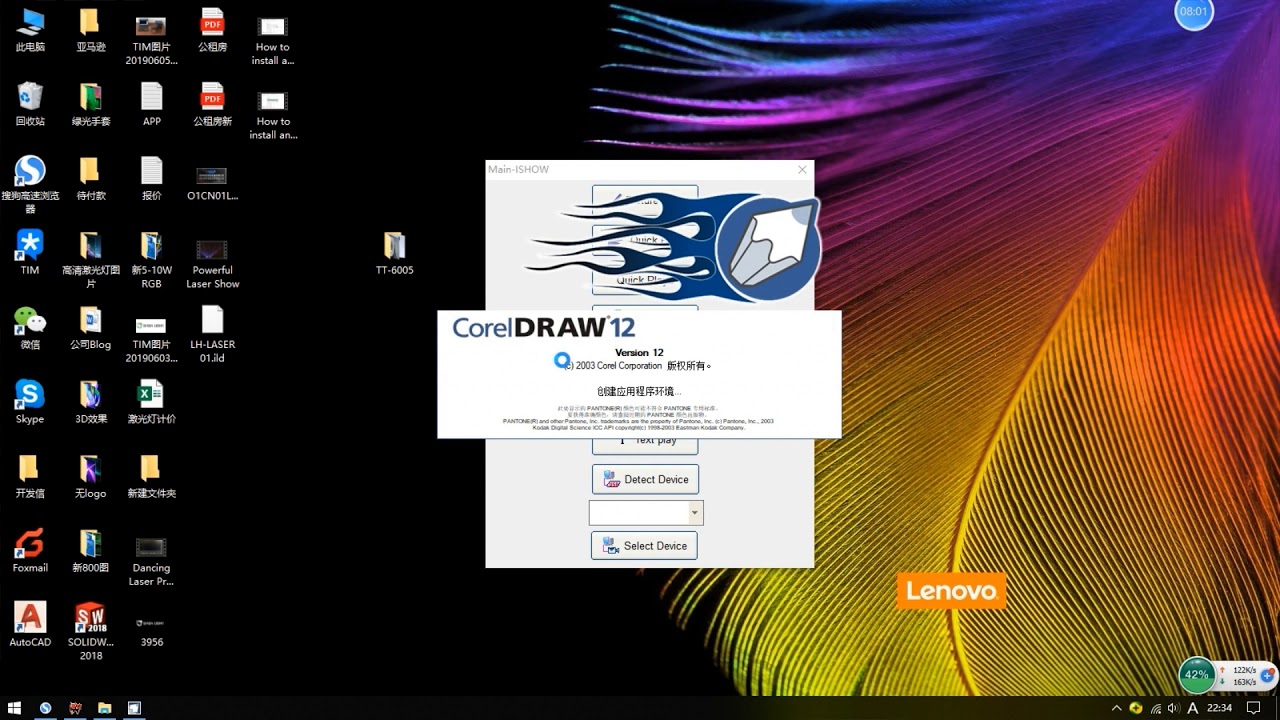Screen dimensions: 1280x720
Task: Select the 新5-10W RGB folder
Action: point(152,259)
